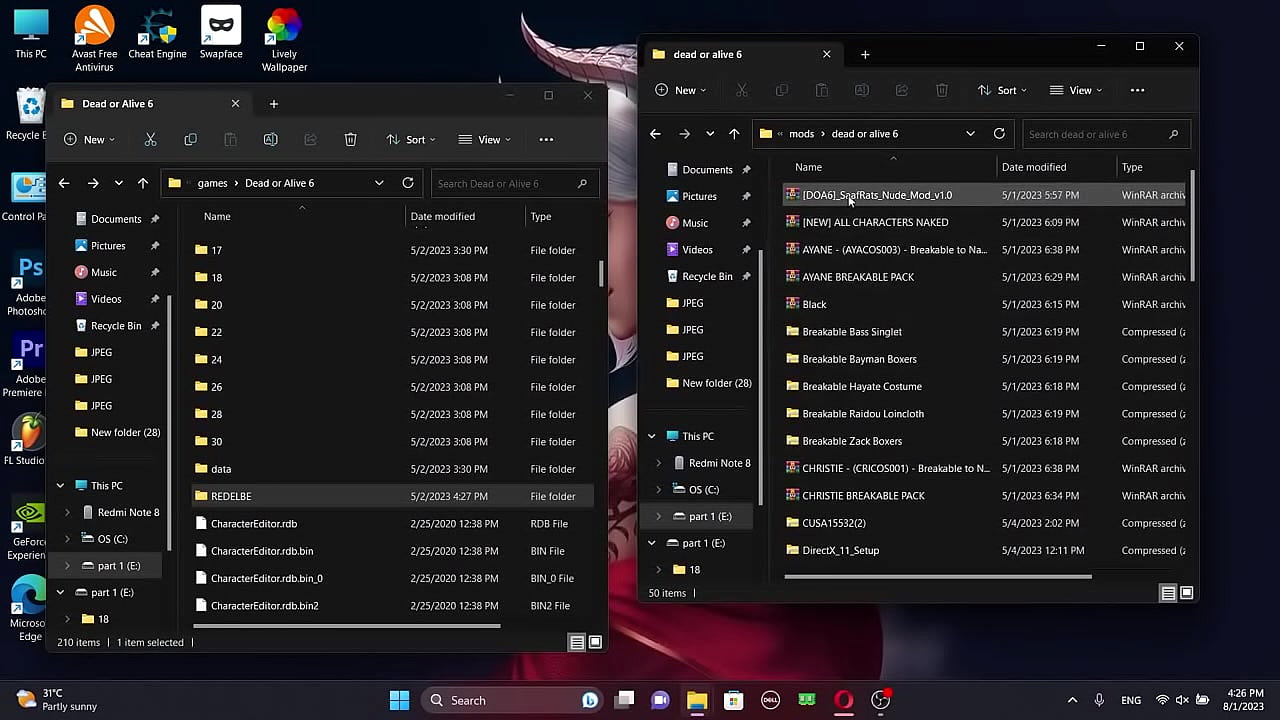
Task: Go up one level in the games window
Action: pyautogui.click(x=143, y=183)
